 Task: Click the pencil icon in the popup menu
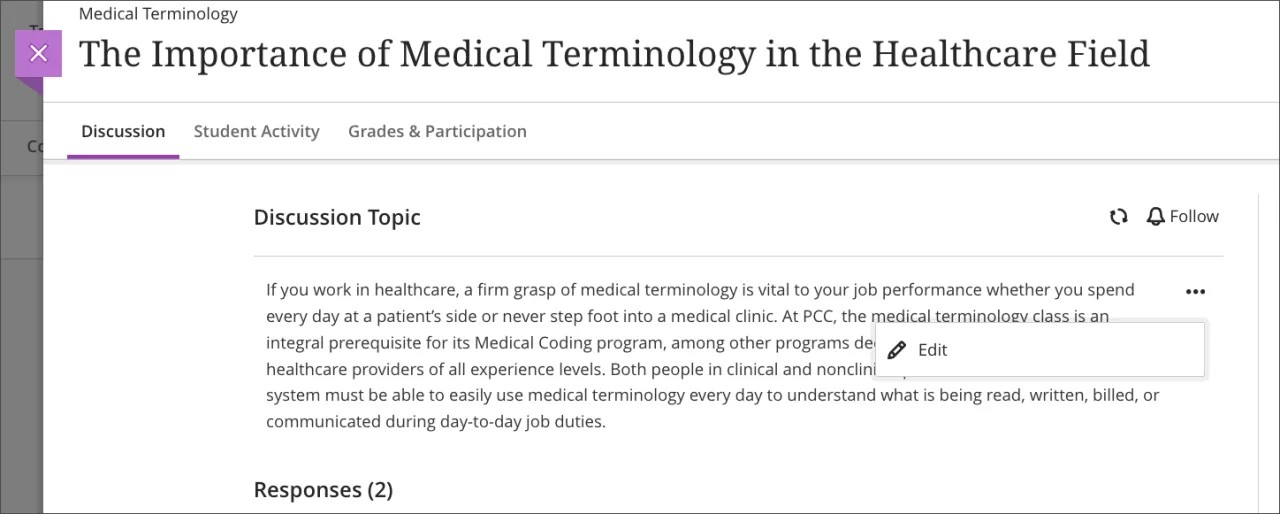[x=897, y=350]
